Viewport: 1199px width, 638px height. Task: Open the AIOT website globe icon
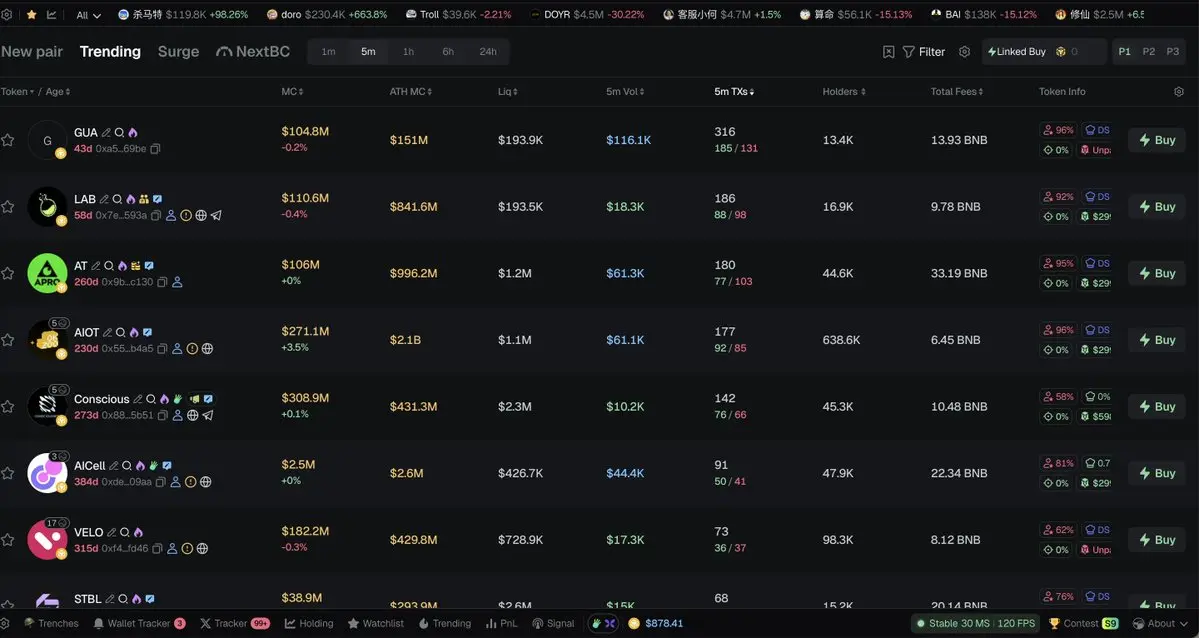207,349
